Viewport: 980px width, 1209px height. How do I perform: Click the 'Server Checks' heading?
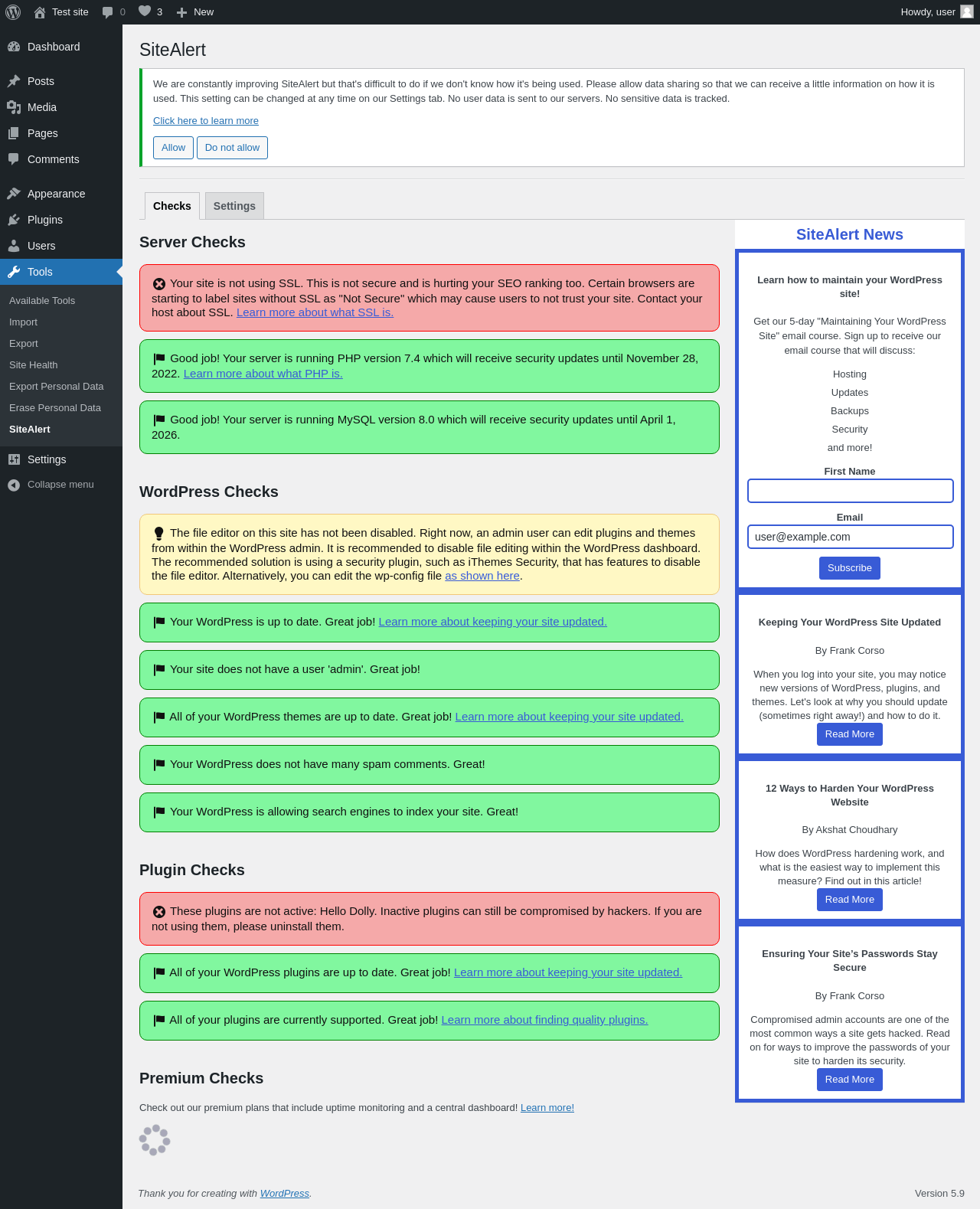point(192,242)
